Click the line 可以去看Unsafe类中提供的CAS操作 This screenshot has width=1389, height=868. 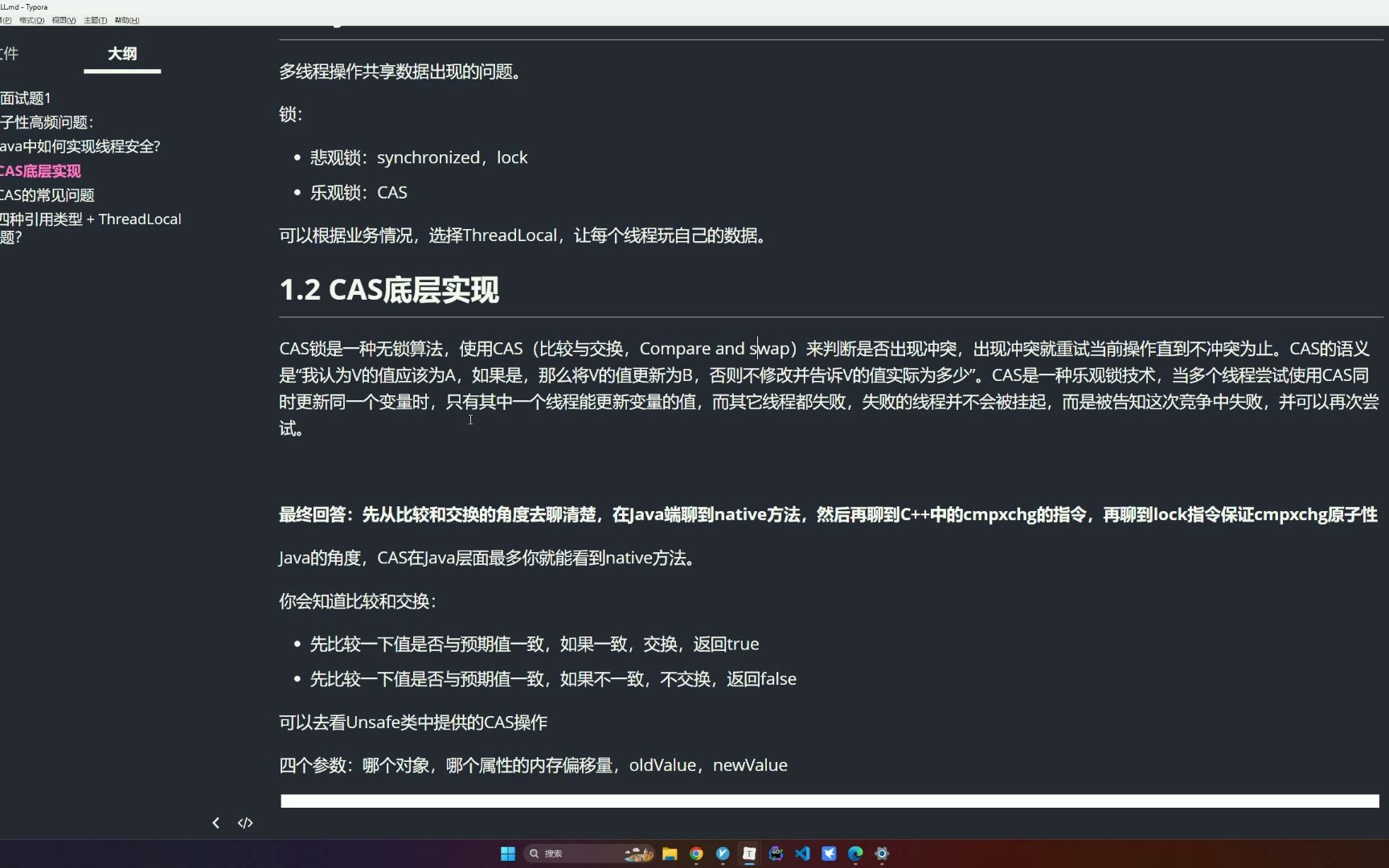click(x=413, y=723)
